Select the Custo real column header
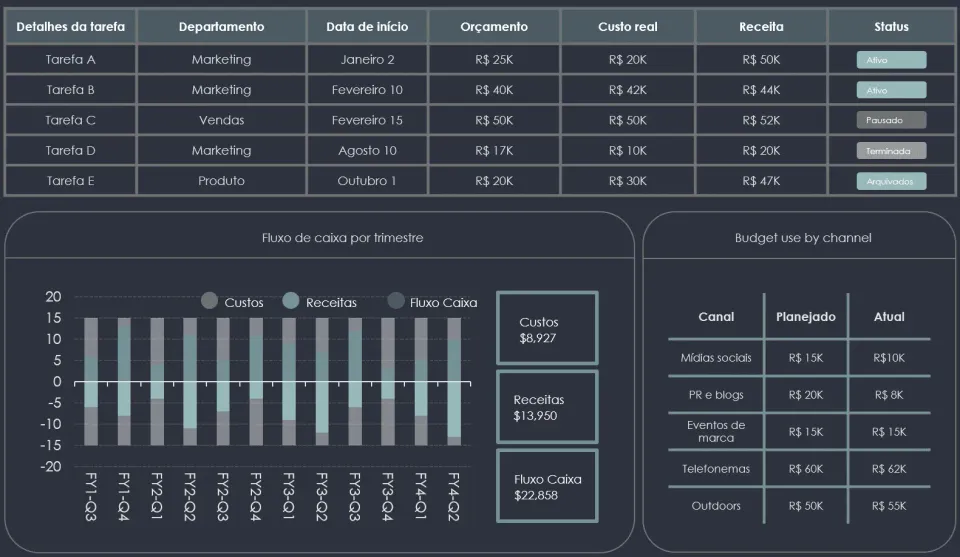 628,27
